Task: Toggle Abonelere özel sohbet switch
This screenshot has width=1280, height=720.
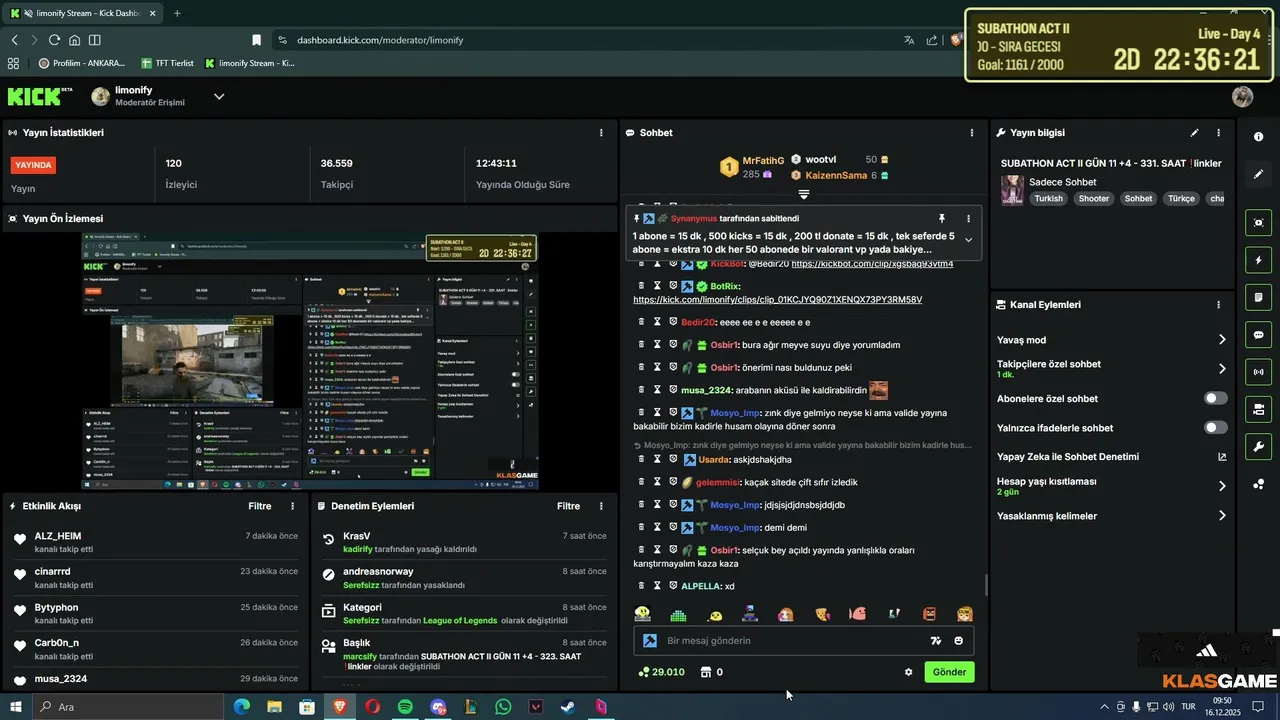Action: coord(1215,398)
